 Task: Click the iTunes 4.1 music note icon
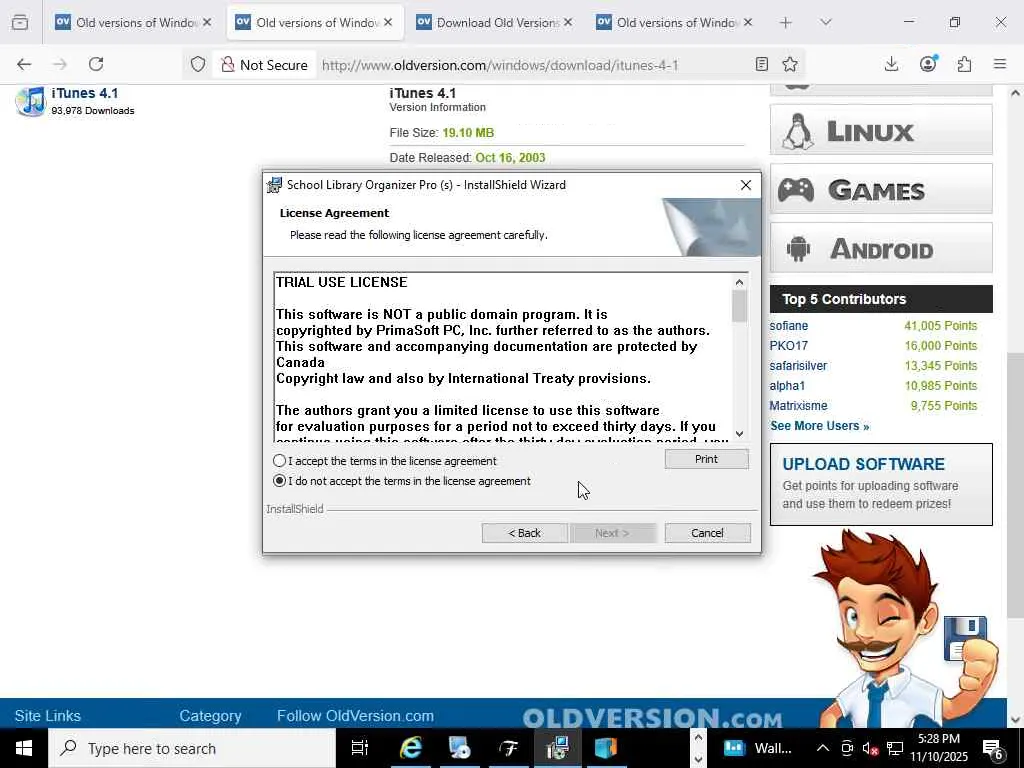click(31, 101)
